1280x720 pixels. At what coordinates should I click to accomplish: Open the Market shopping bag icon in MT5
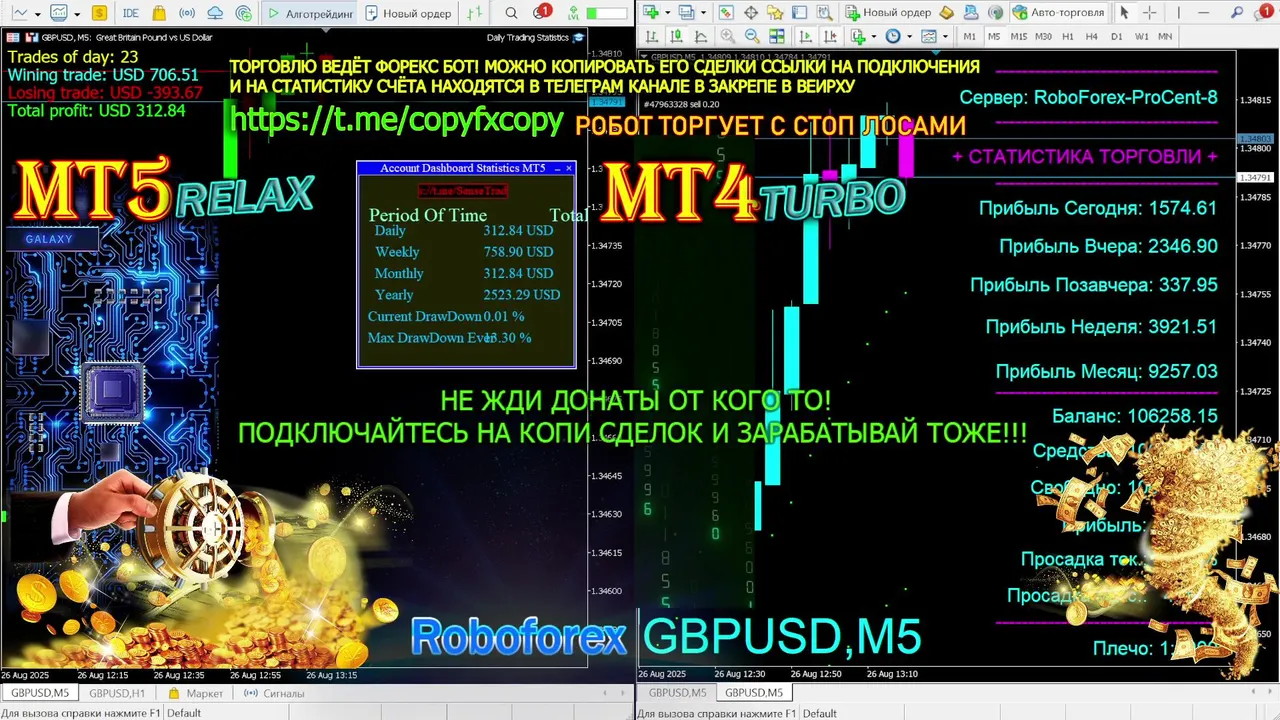159,13
